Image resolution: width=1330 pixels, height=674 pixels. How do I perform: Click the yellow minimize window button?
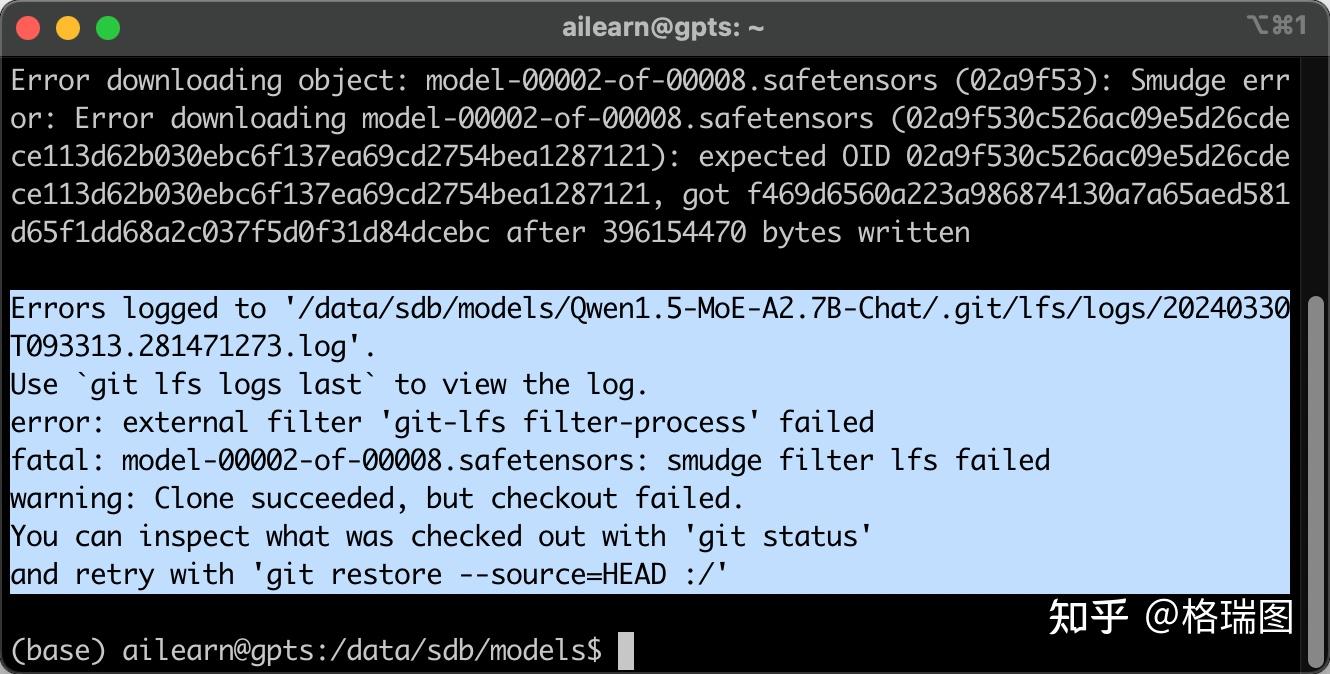(x=68, y=28)
